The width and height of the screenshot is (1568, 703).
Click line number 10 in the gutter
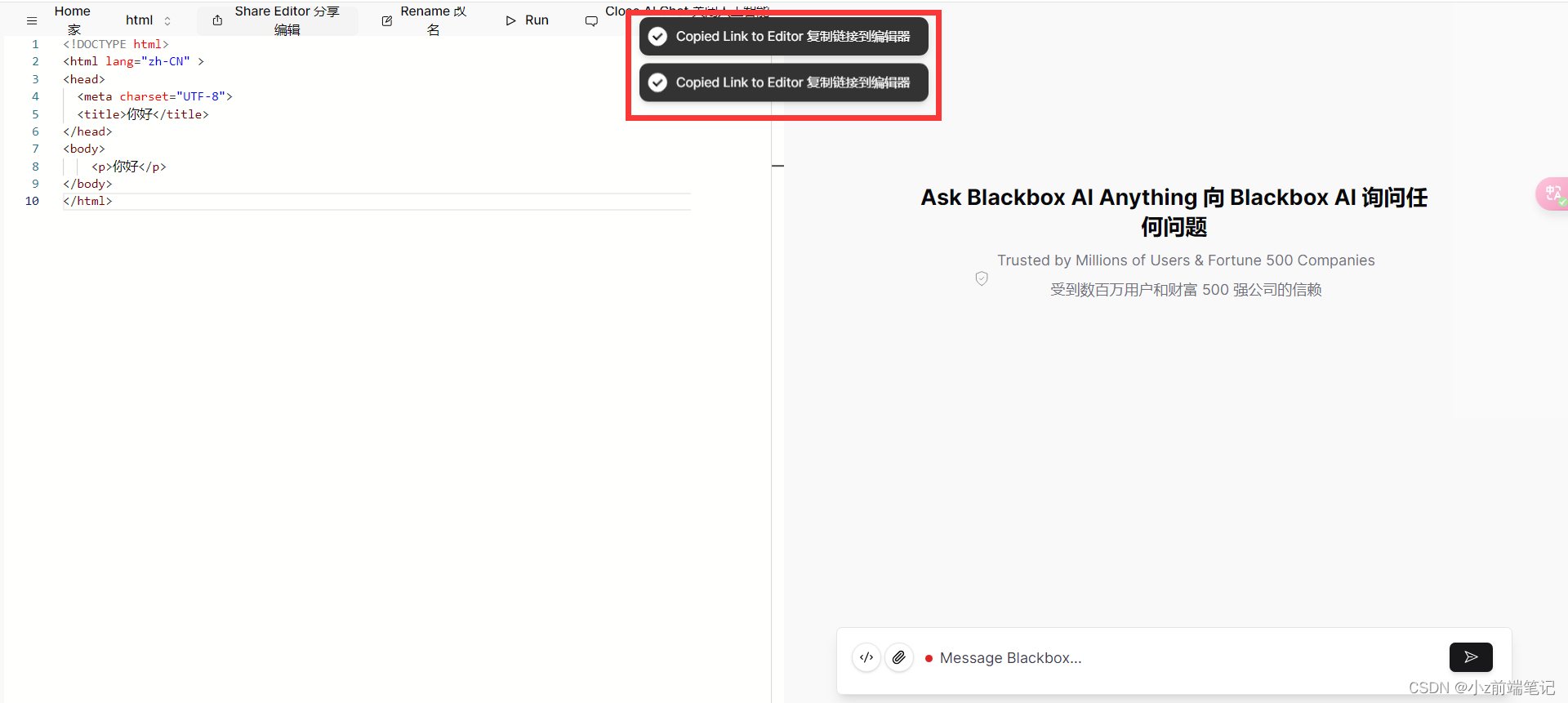(x=32, y=201)
